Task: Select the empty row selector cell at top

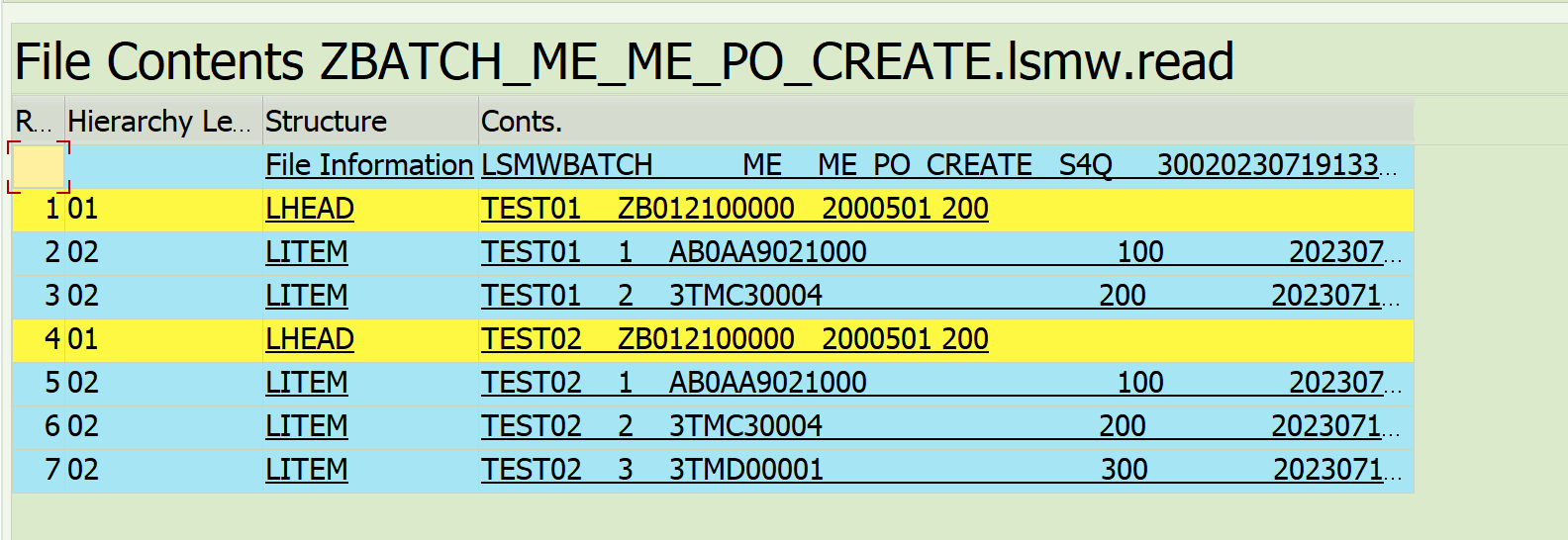Action: coord(39,166)
